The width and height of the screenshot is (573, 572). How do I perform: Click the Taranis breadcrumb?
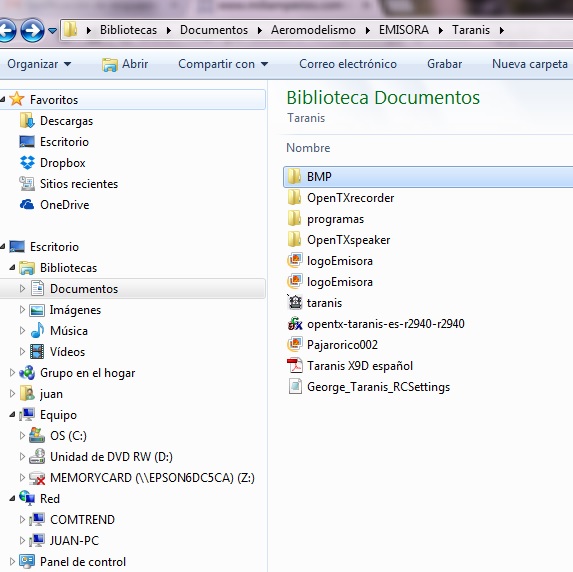pos(471,30)
